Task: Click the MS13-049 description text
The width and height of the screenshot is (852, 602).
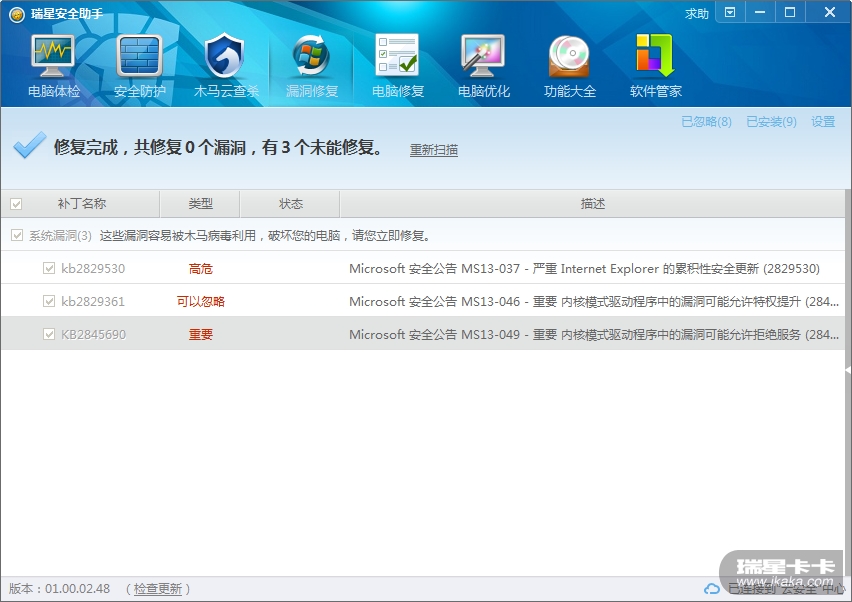Action: tap(594, 335)
